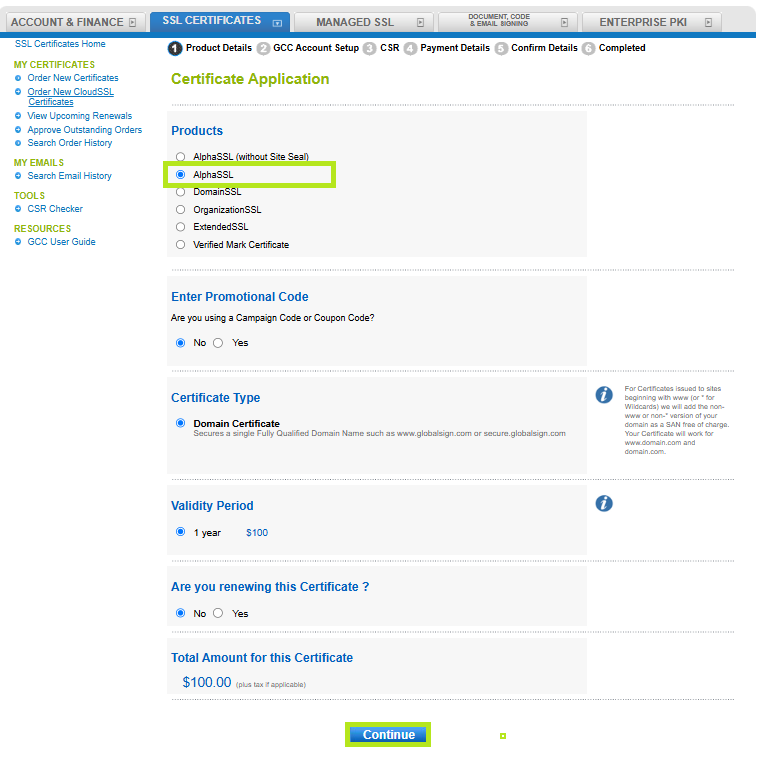Click bullet icon next to GCC User Guide
The image size is (762, 774).
click(x=18, y=242)
